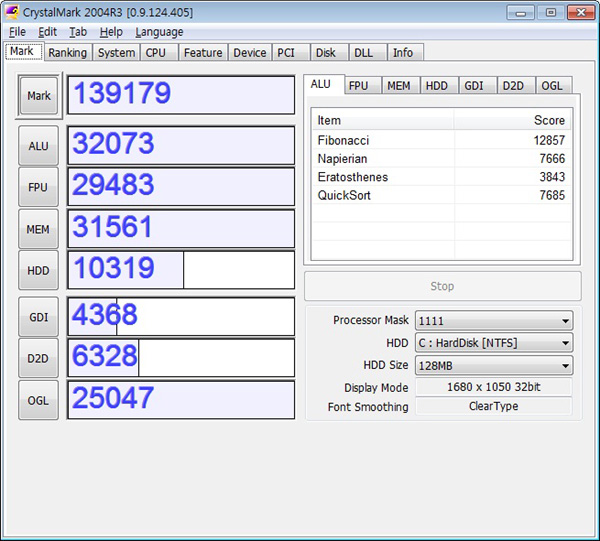
Task: Click the Item column header
Action: coord(383,120)
